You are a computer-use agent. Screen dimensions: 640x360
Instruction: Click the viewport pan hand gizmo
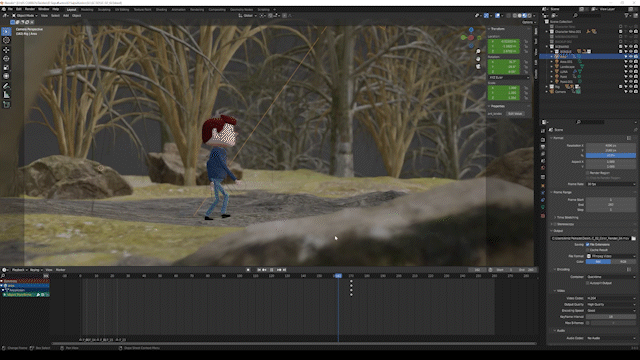[x=478, y=59]
